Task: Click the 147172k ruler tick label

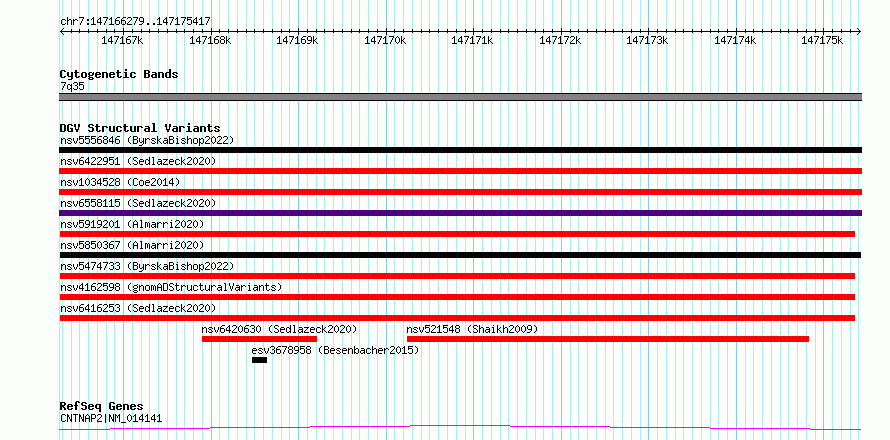Action: pyautogui.click(x=560, y=40)
